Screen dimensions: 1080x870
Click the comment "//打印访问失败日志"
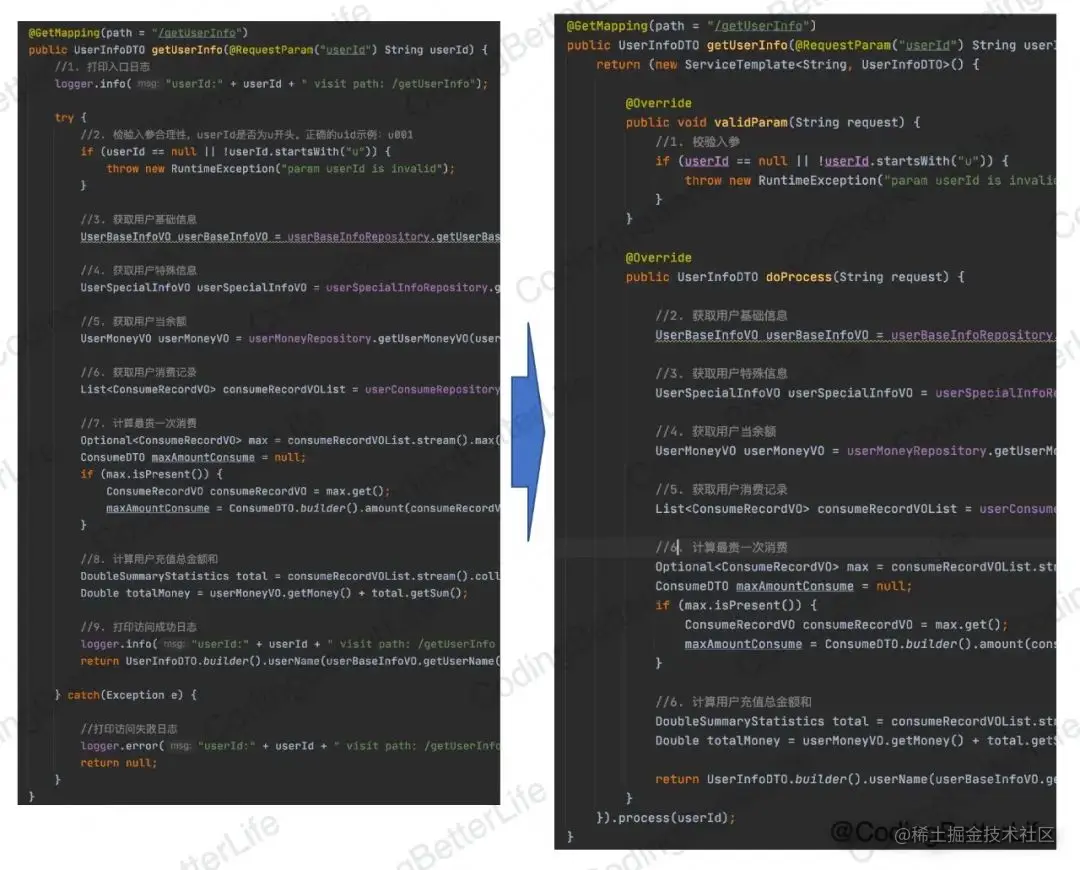pyautogui.click(x=129, y=729)
